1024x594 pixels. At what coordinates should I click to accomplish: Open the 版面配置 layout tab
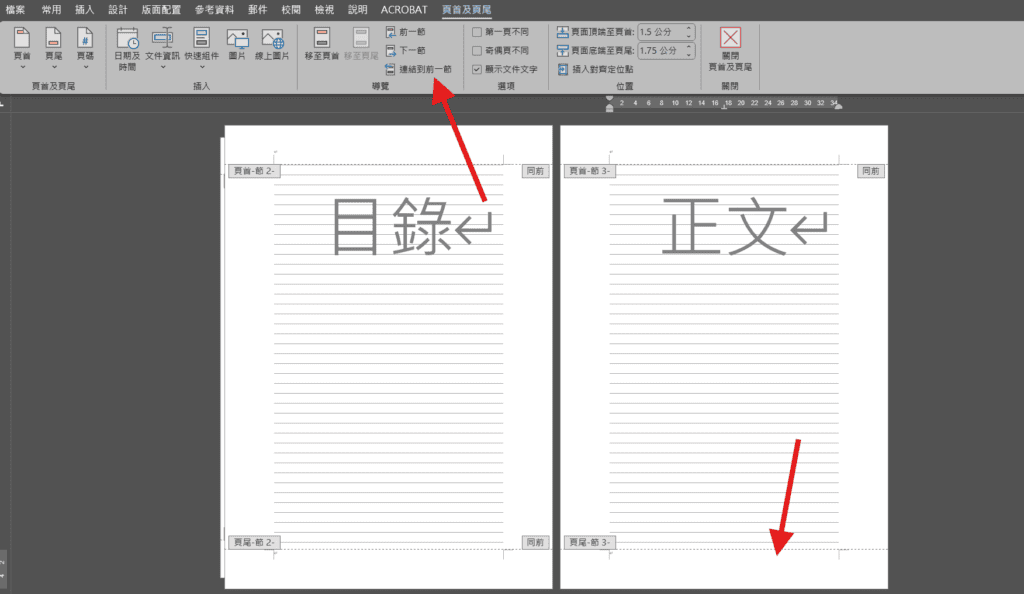tap(161, 9)
